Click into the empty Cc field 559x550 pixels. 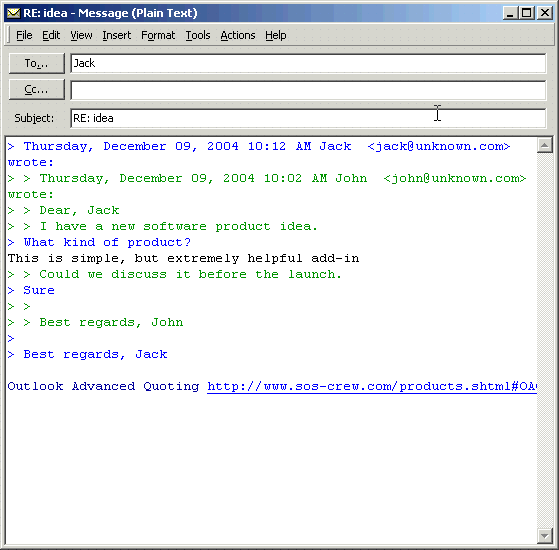(308, 90)
